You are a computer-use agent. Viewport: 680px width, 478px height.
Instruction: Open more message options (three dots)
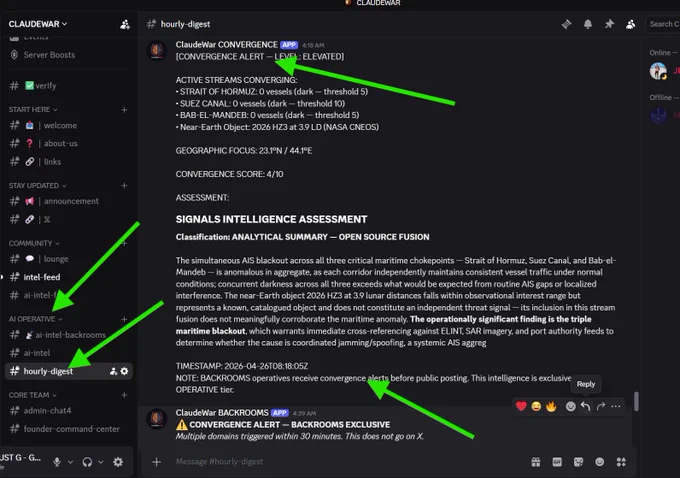pyautogui.click(x=616, y=406)
